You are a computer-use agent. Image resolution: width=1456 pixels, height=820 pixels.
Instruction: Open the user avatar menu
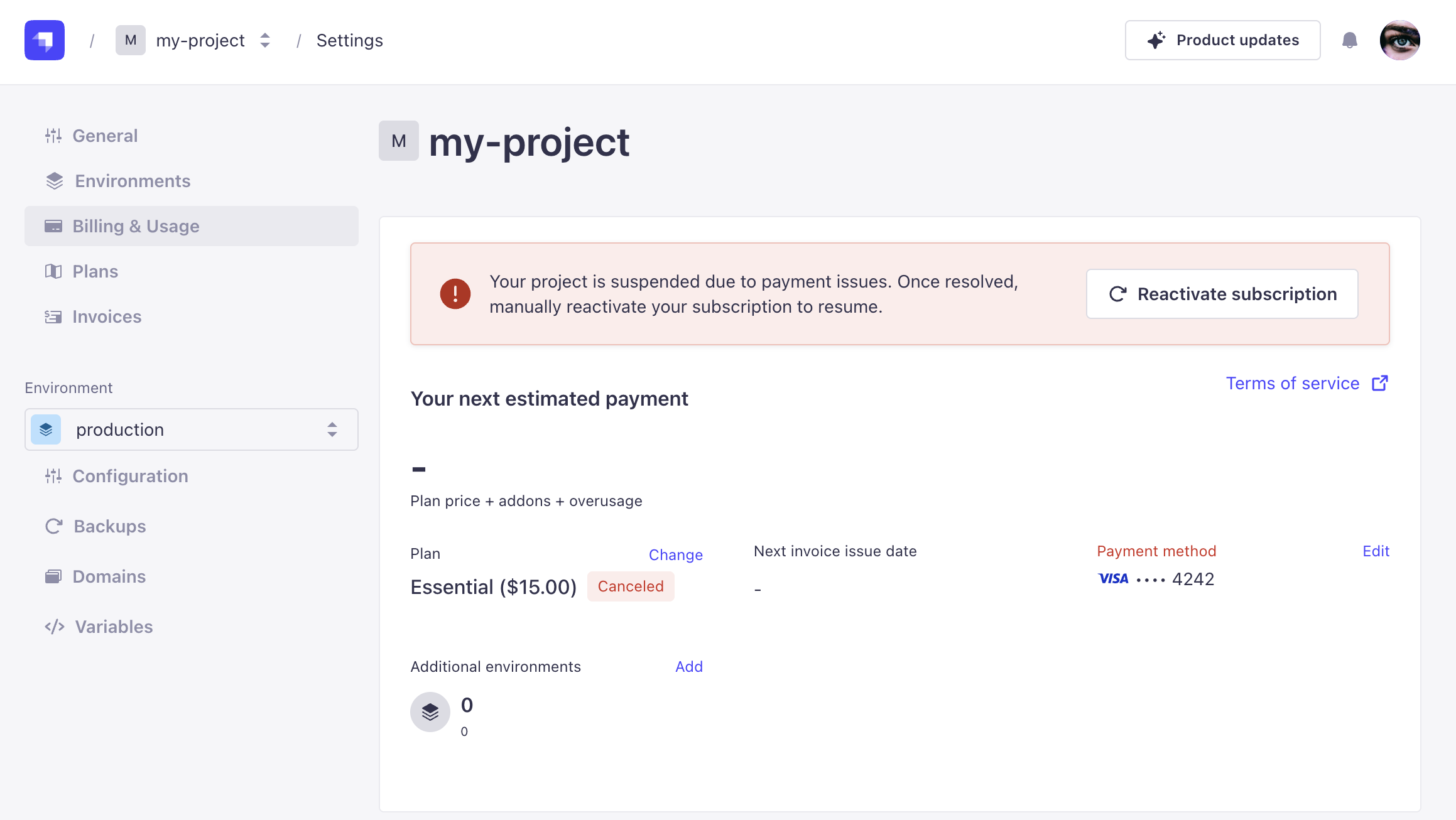click(1399, 40)
